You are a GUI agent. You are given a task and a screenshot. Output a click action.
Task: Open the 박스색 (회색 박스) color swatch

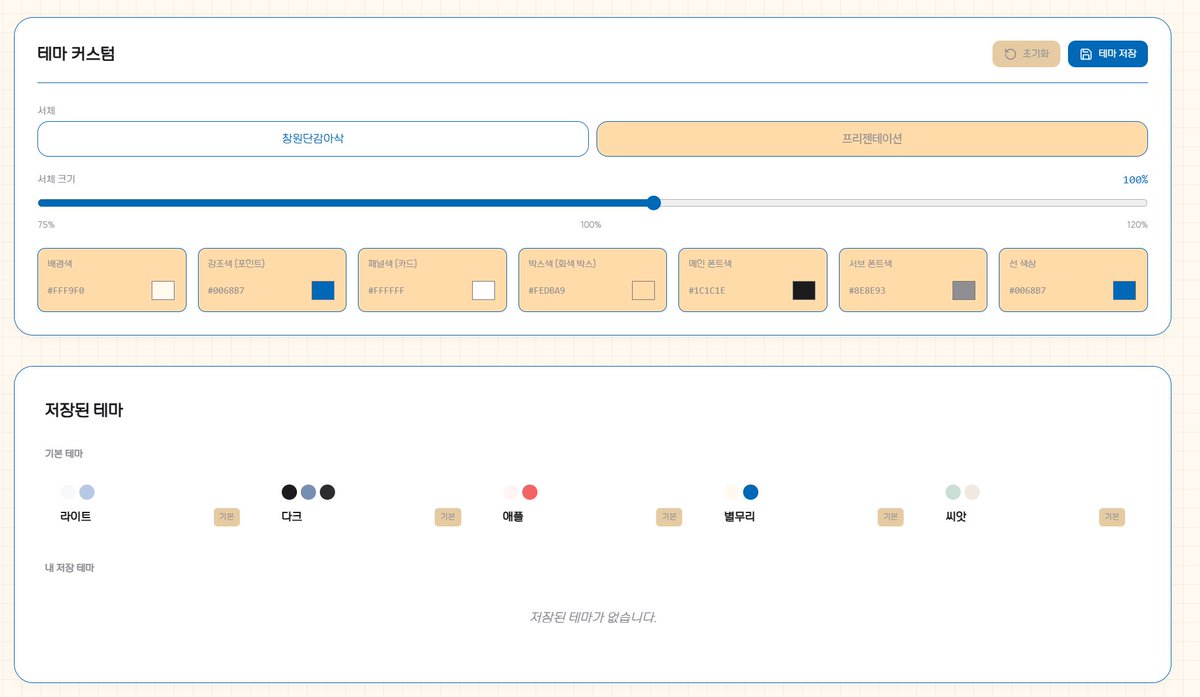(643, 291)
